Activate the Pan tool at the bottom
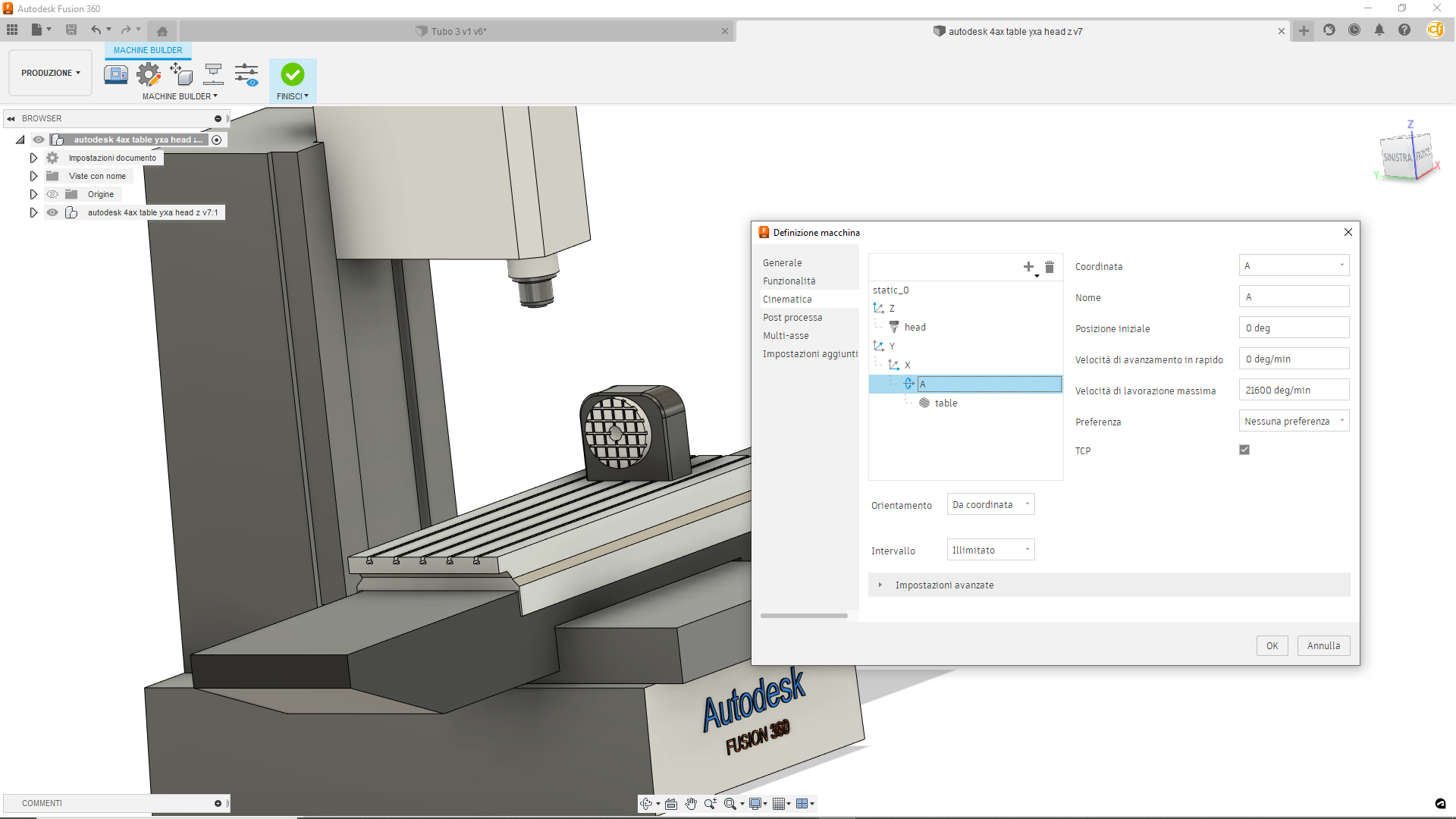 click(x=691, y=803)
